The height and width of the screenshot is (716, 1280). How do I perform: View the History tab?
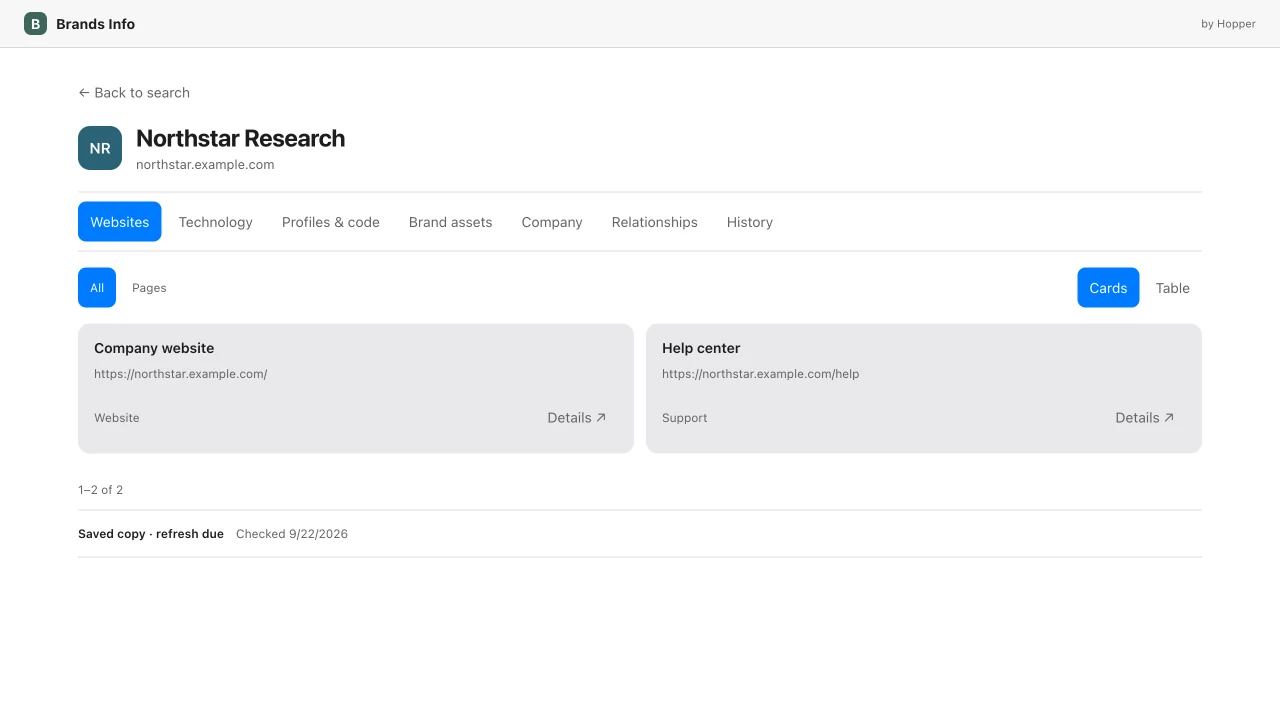(750, 222)
